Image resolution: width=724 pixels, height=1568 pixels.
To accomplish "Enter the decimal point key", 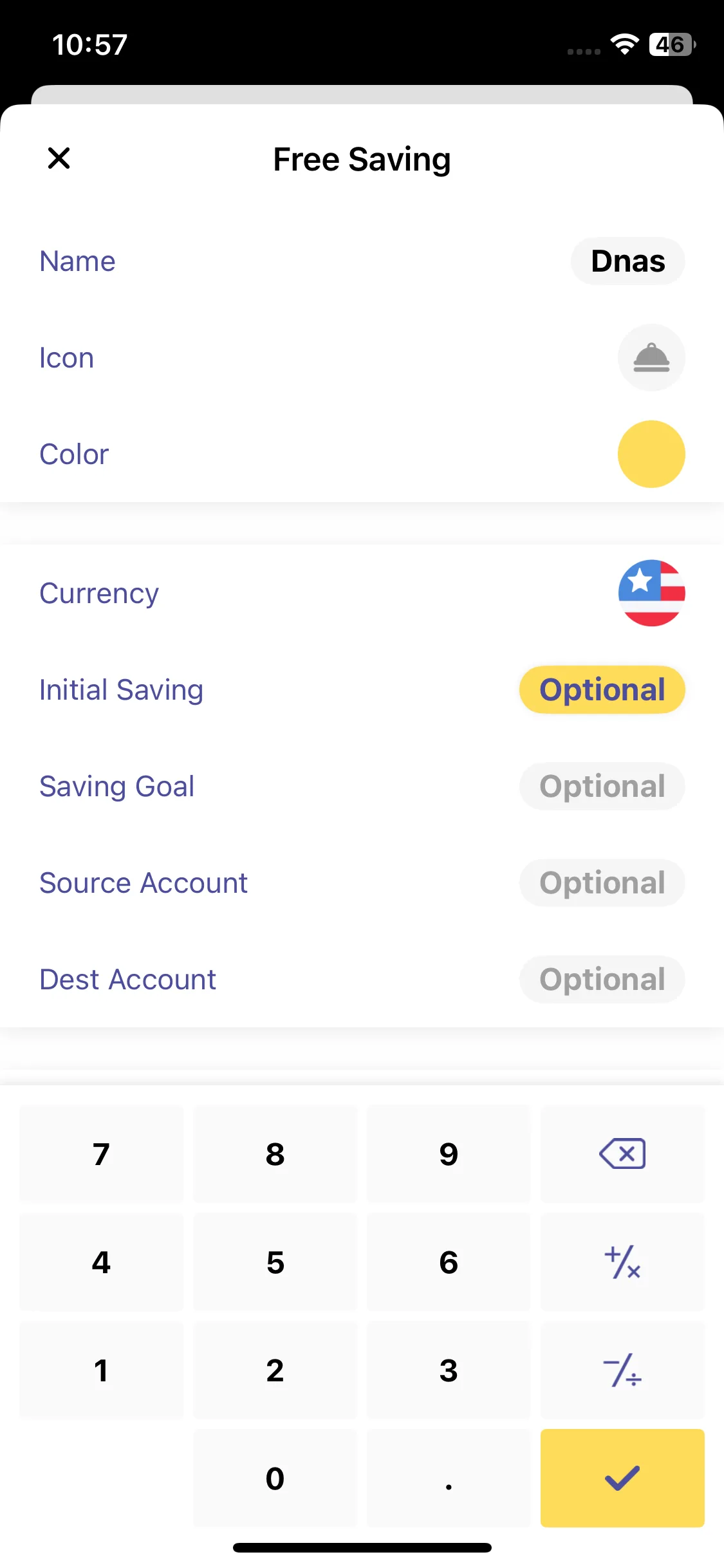I will point(449,1479).
